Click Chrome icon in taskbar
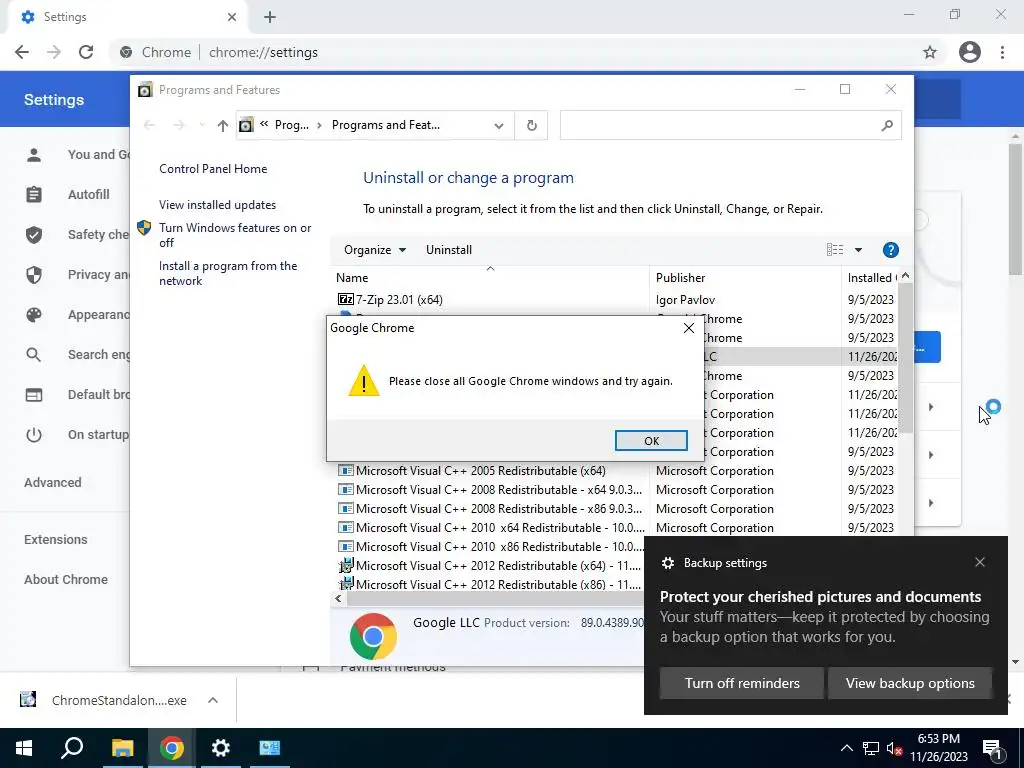The height and width of the screenshot is (768, 1024). pos(171,748)
